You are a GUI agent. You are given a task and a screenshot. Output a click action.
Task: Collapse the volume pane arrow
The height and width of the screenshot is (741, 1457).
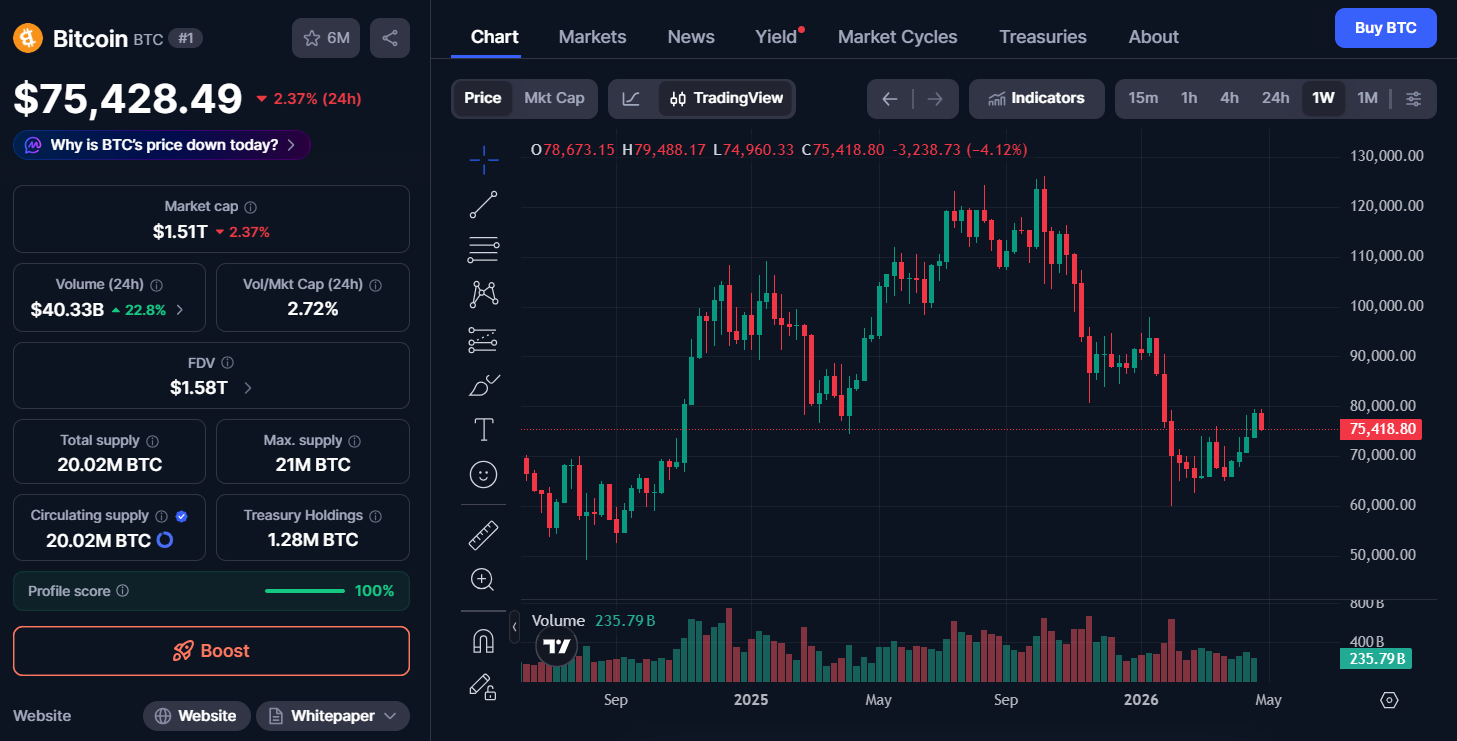[x=514, y=627]
